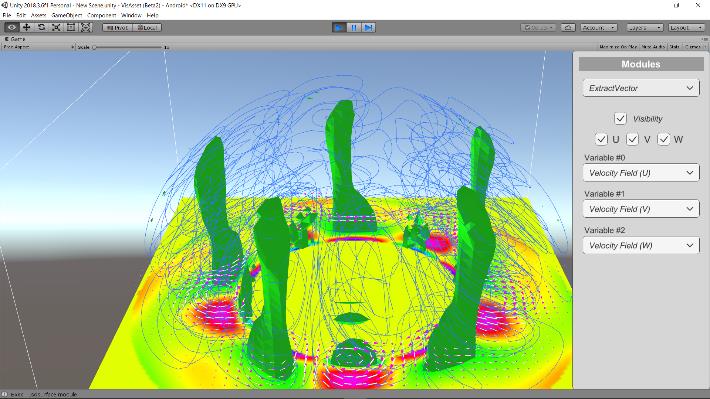Open the GameObject menu
Viewport: 710px width, 399px height.
(x=67, y=15)
